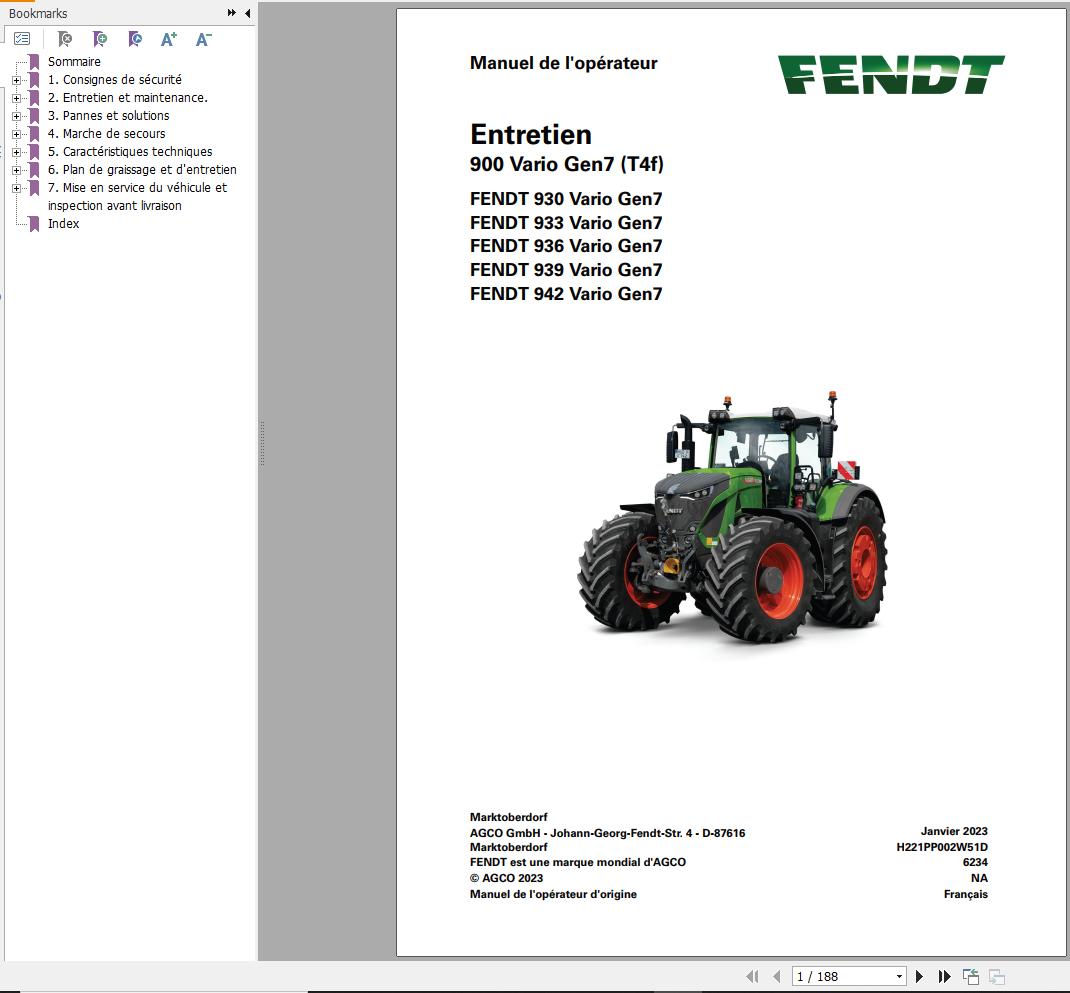Click 'FENDT 939 Vario Gen7' line
Image resolution: width=1070 pixels, height=993 pixels.
click(x=566, y=270)
